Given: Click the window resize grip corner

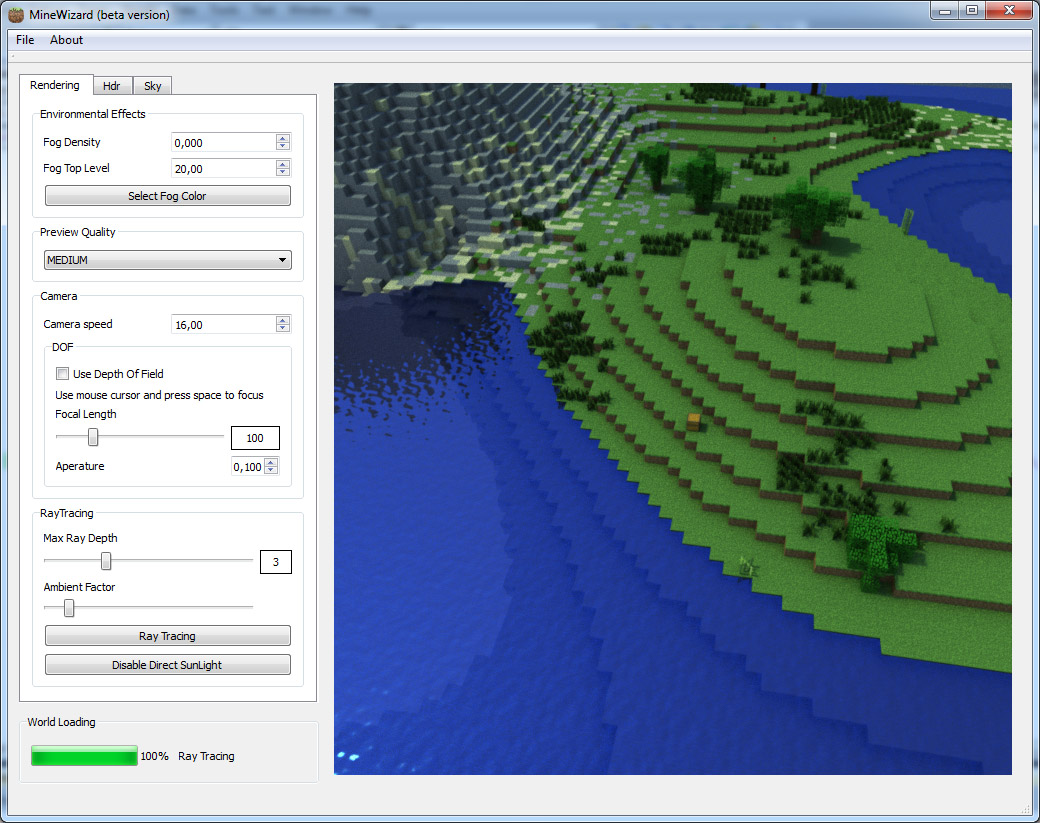Looking at the screenshot, I should click(x=1026, y=809).
